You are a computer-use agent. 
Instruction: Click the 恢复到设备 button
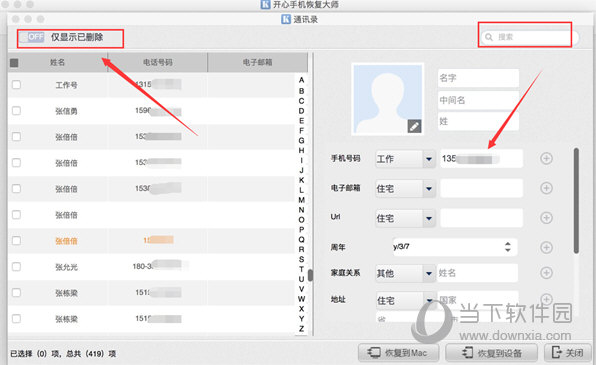click(x=491, y=353)
